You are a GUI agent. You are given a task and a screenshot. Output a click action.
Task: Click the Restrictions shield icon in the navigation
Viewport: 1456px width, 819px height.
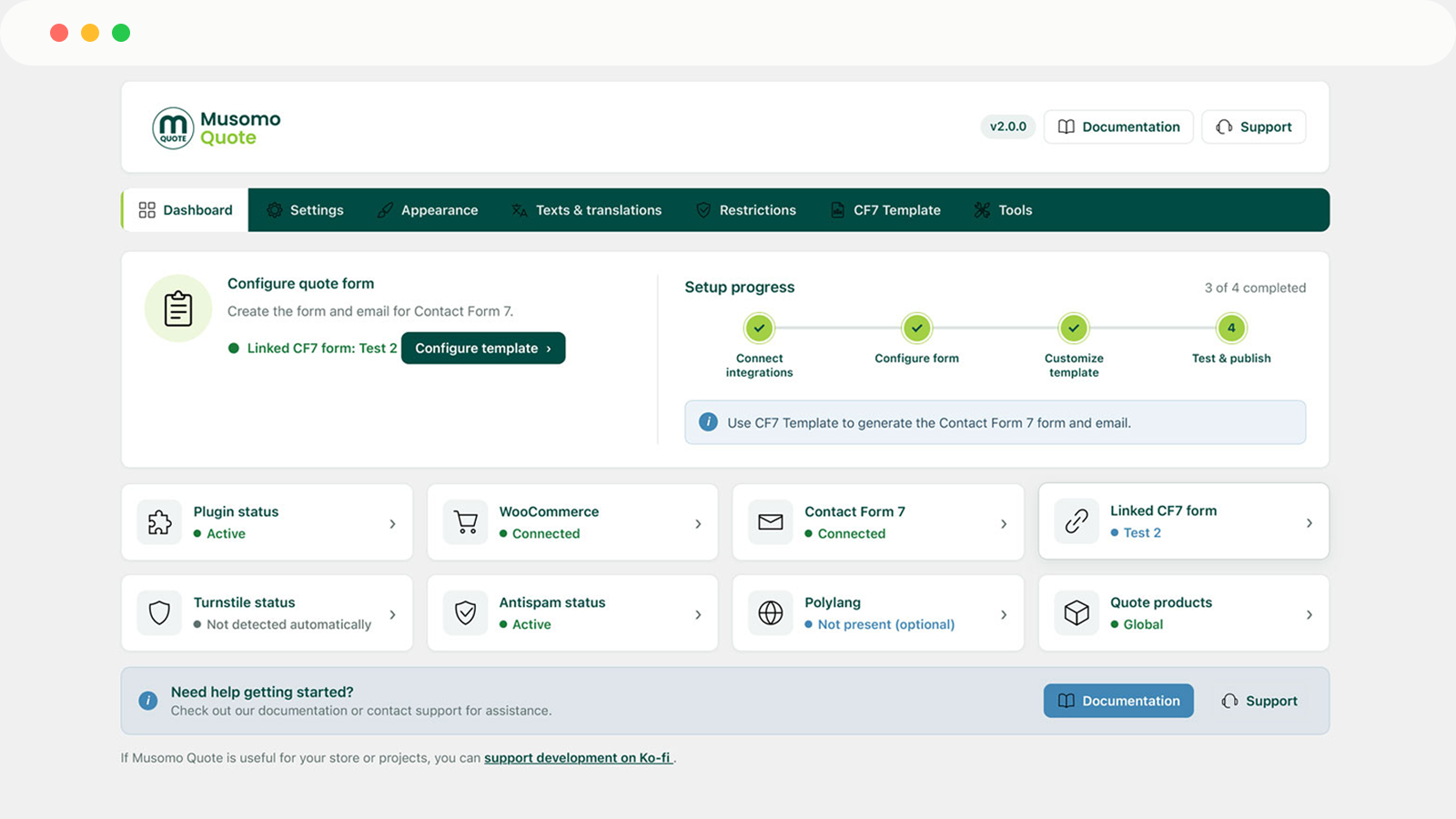pyautogui.click(x=703, y=210)
